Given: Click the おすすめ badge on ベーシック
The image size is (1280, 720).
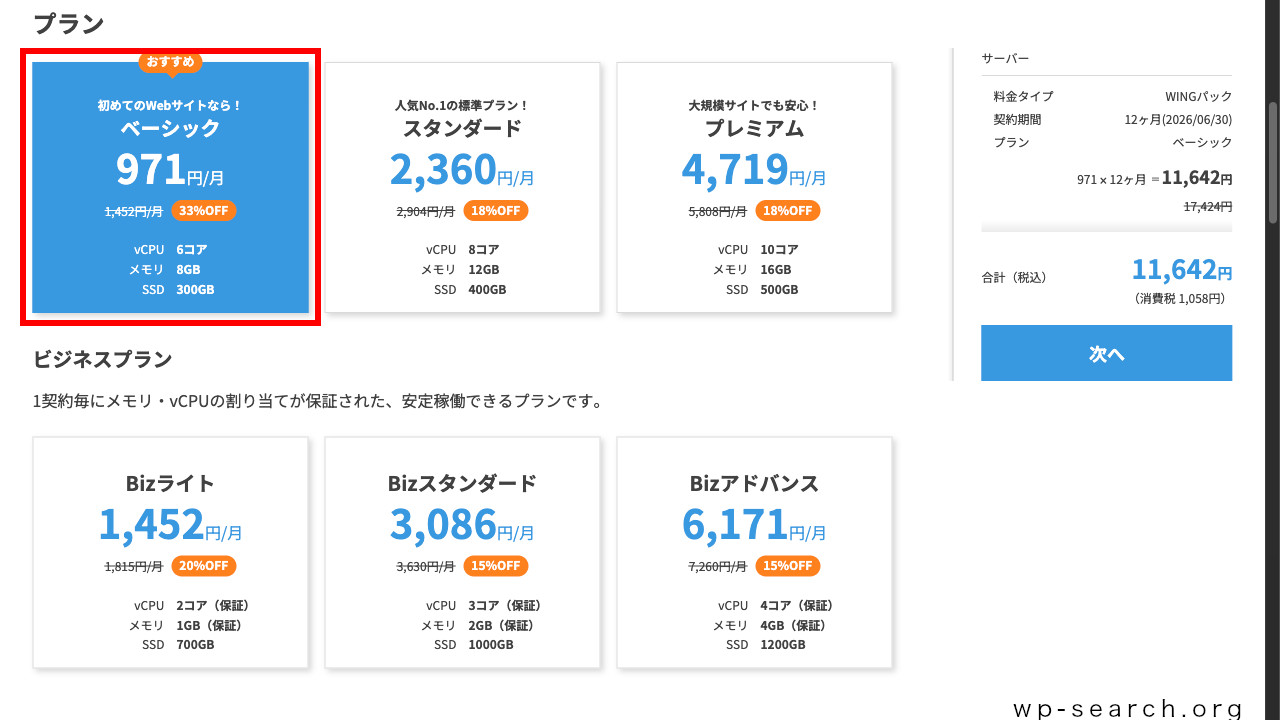Looking at the screenshot, I should [170, 62].
